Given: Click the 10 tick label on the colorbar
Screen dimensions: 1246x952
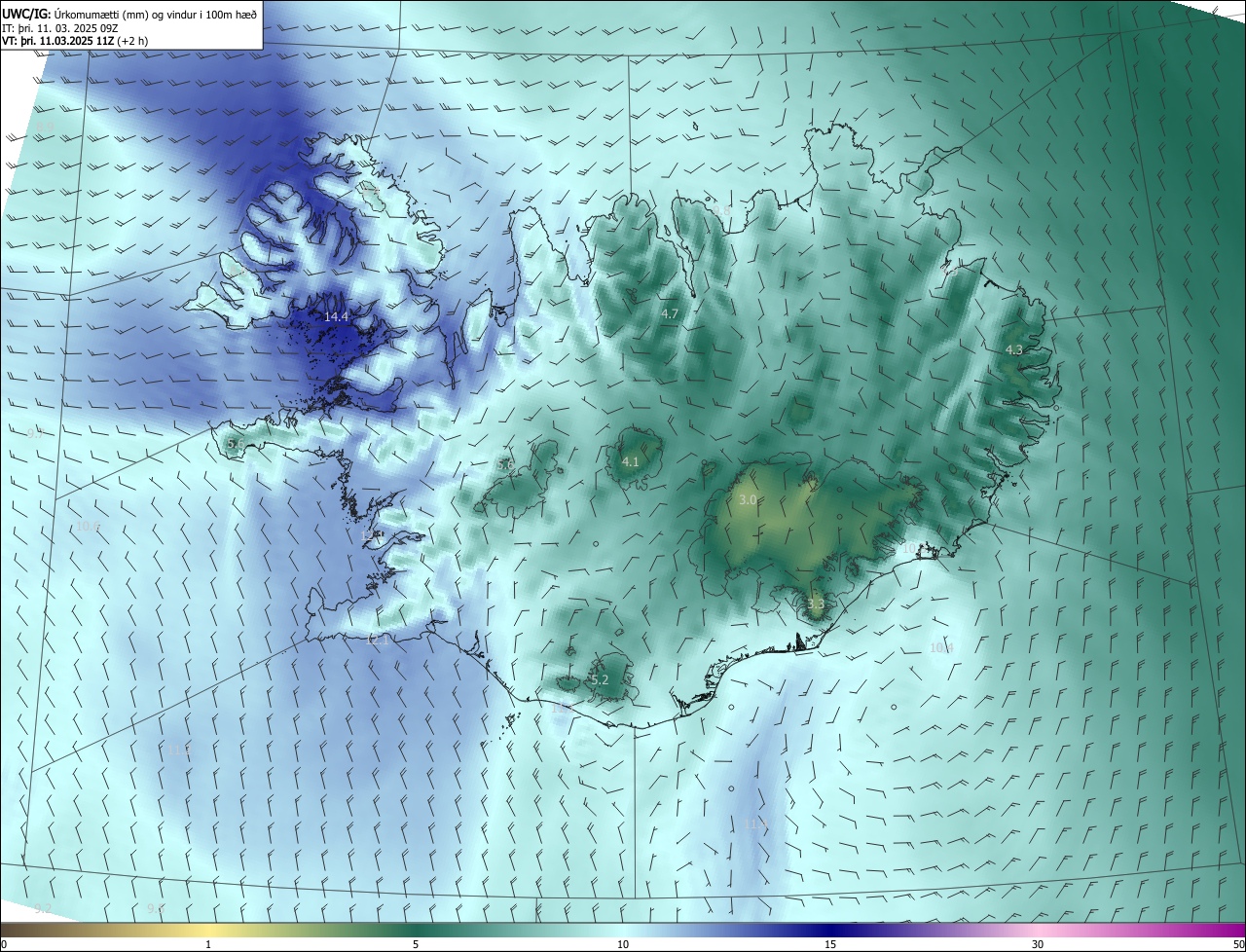Looking at the screenshot, I should point(623,944).
